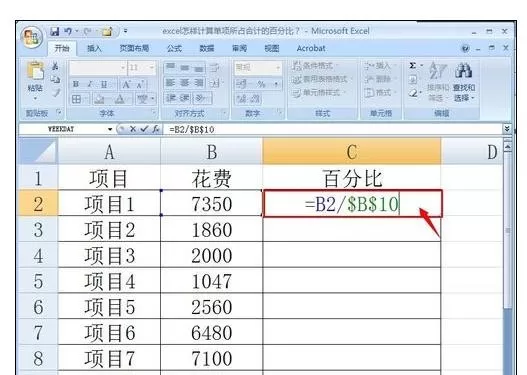527x375 pixels.
Task: Click the AutoSum sigma icon
Action: coord(413,66)
